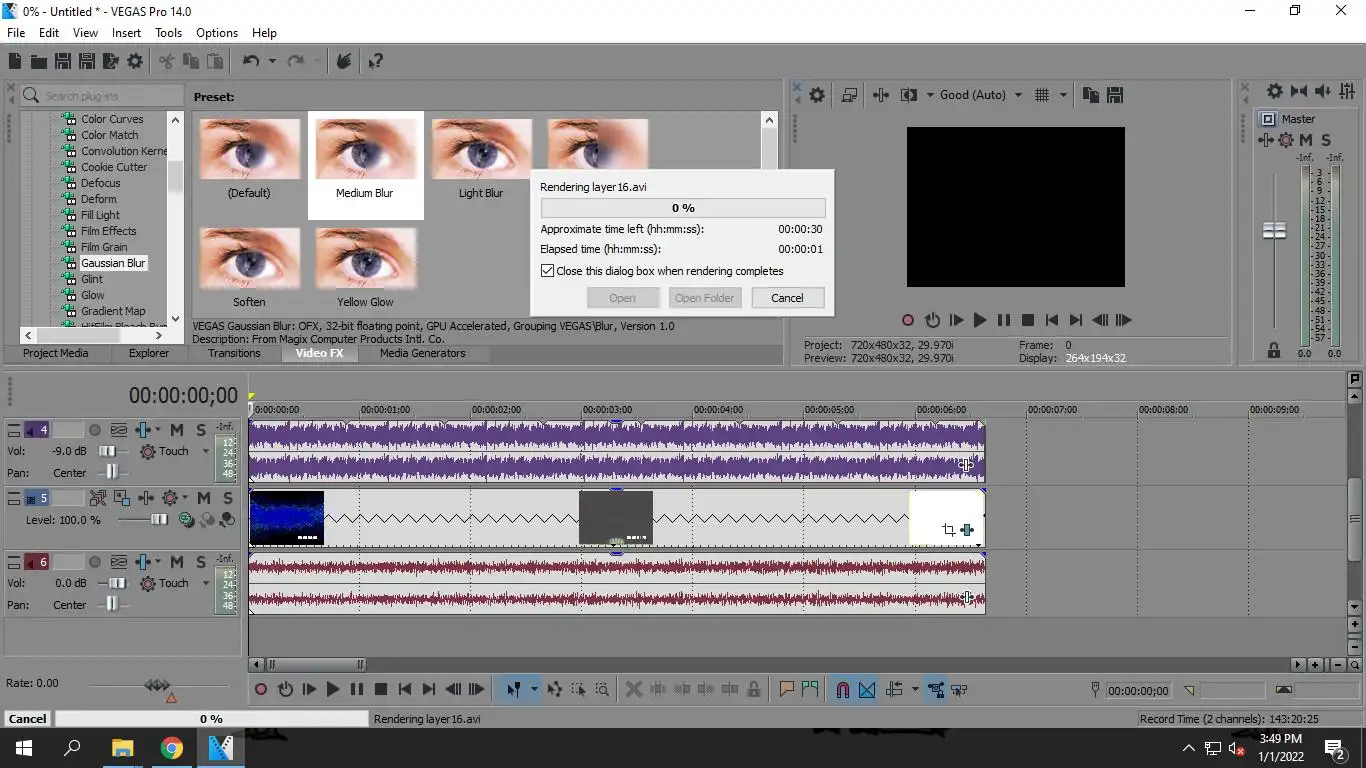Click the Render As icon in toolbar
This screenshot has width=1366, height=768.
click(111, 61)
